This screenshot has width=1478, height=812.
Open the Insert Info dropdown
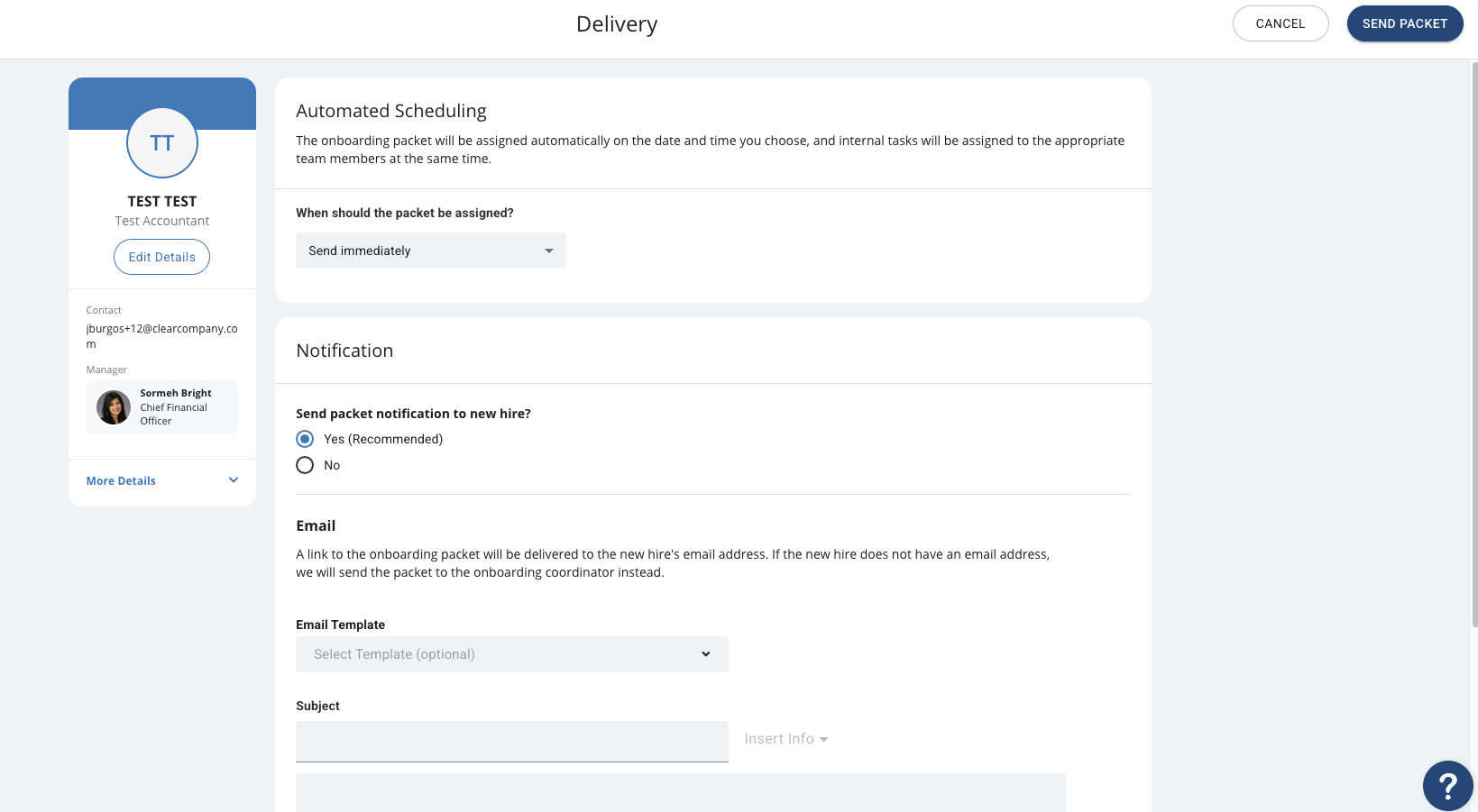tap(786, 739)
